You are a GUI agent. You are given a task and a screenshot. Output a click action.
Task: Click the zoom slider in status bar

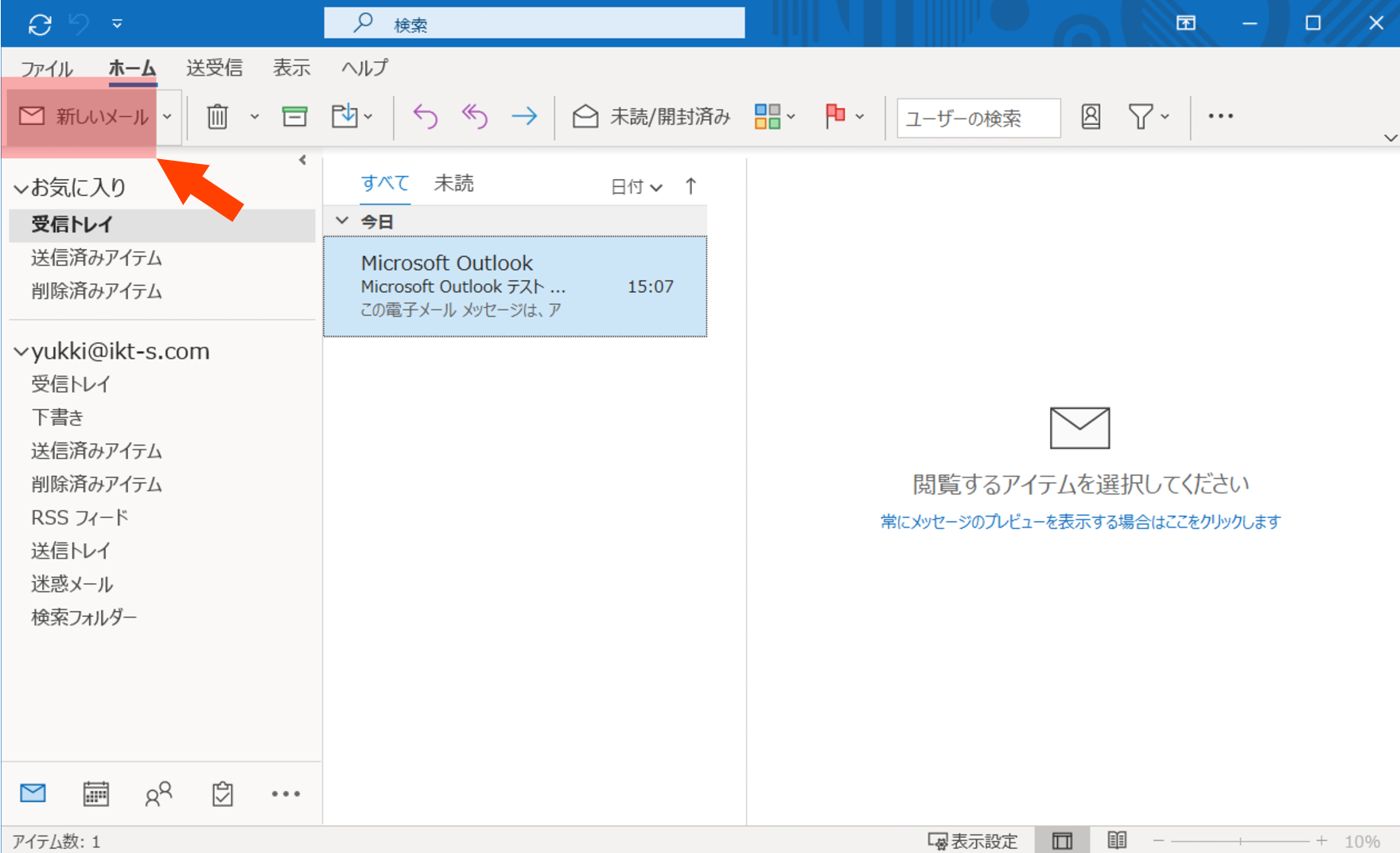1240,841
